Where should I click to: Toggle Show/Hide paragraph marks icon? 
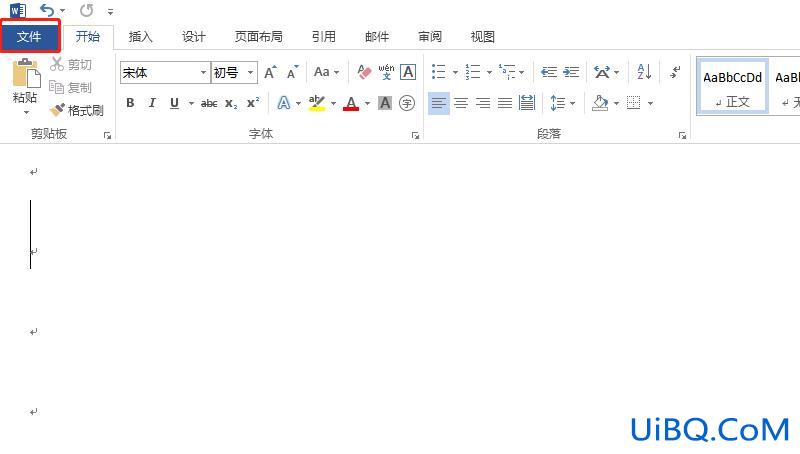tap(676, 72)
